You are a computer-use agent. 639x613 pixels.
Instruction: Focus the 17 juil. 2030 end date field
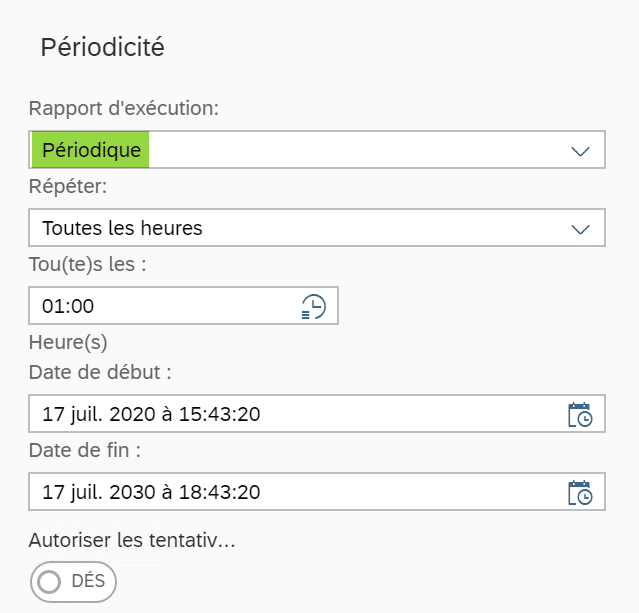(x=317, y=492)
